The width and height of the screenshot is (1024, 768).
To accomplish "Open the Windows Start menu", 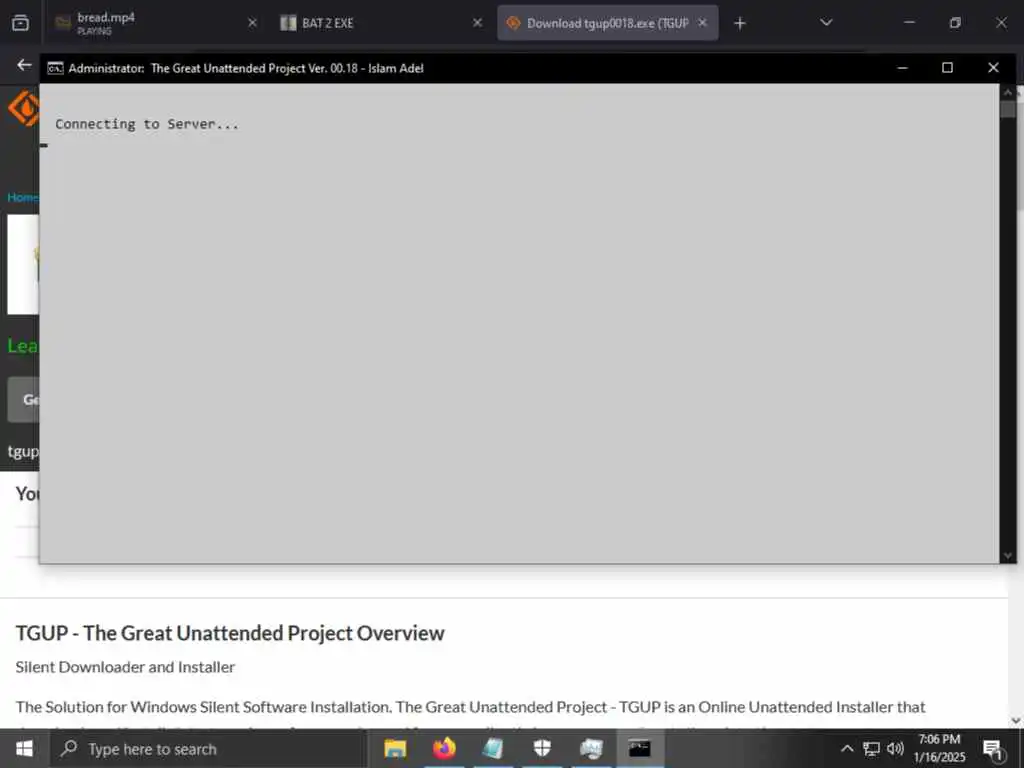I will (24, 748).
